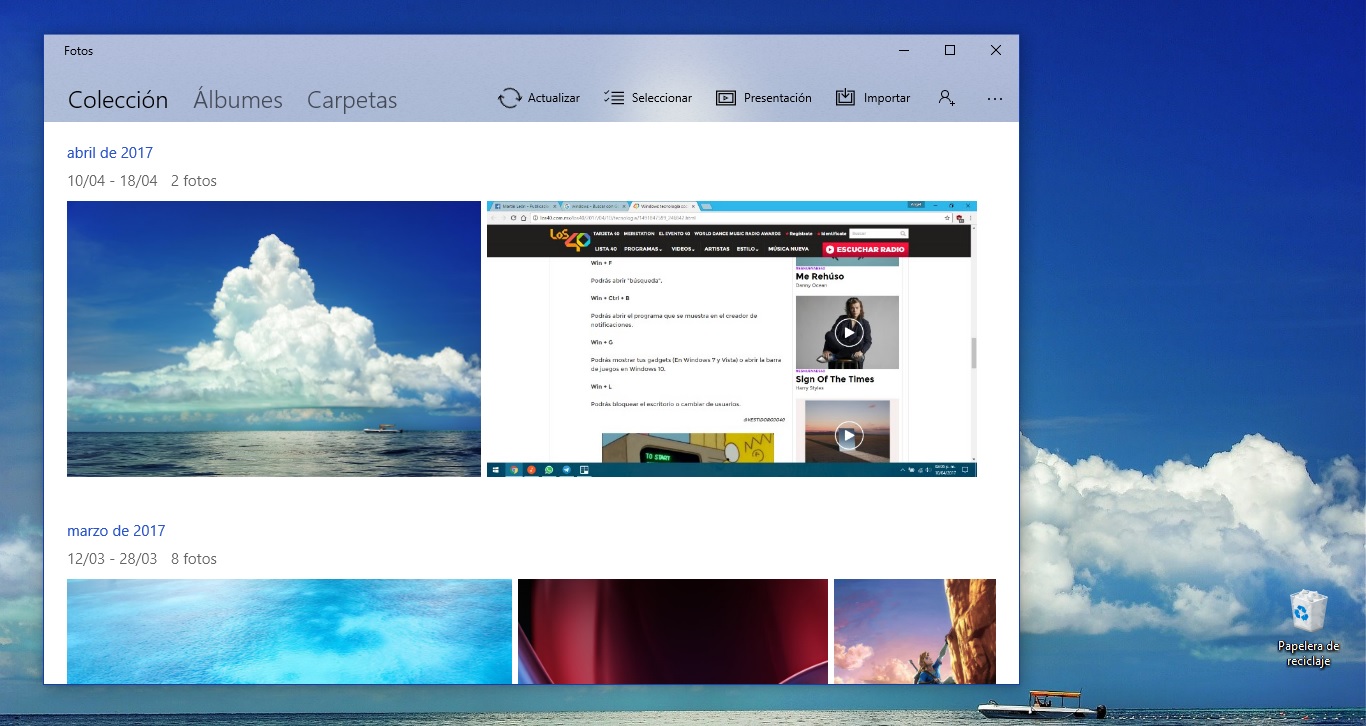Open the turquoise ocean thumbnail in marzo
This screenshot has width=1366, height=726.
click(x=289, y=631)
